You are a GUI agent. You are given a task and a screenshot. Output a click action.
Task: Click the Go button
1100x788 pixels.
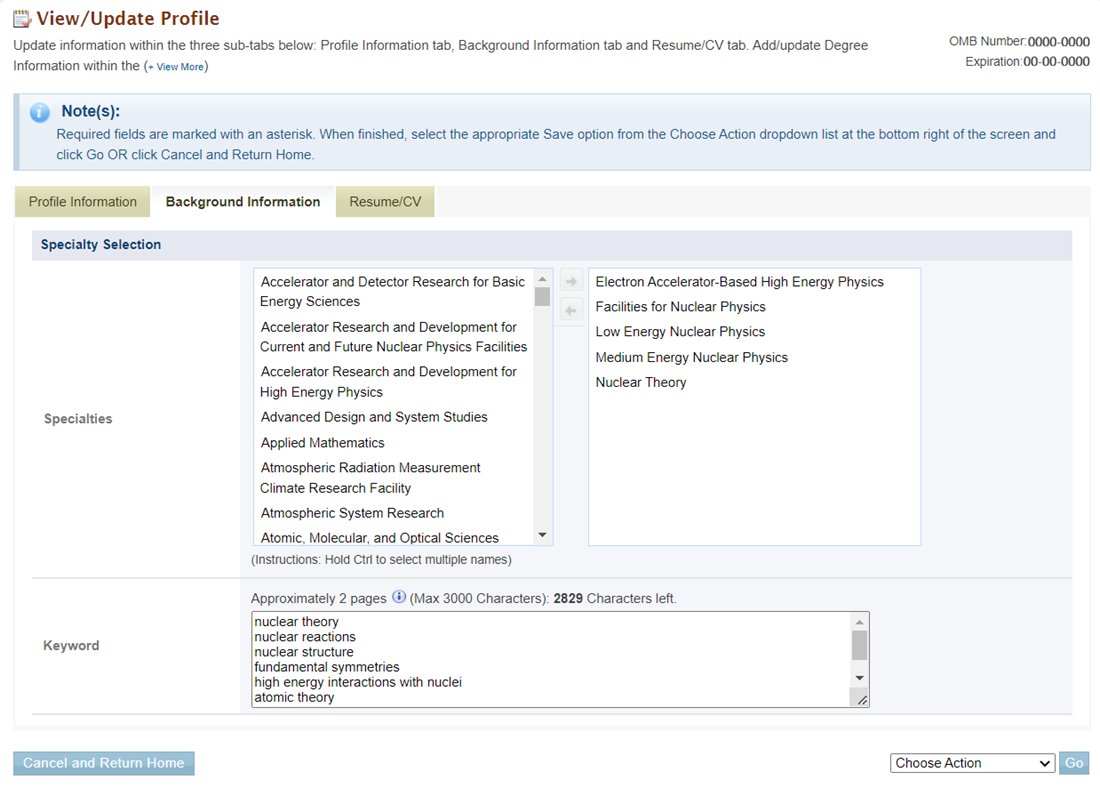(1074, 763)
